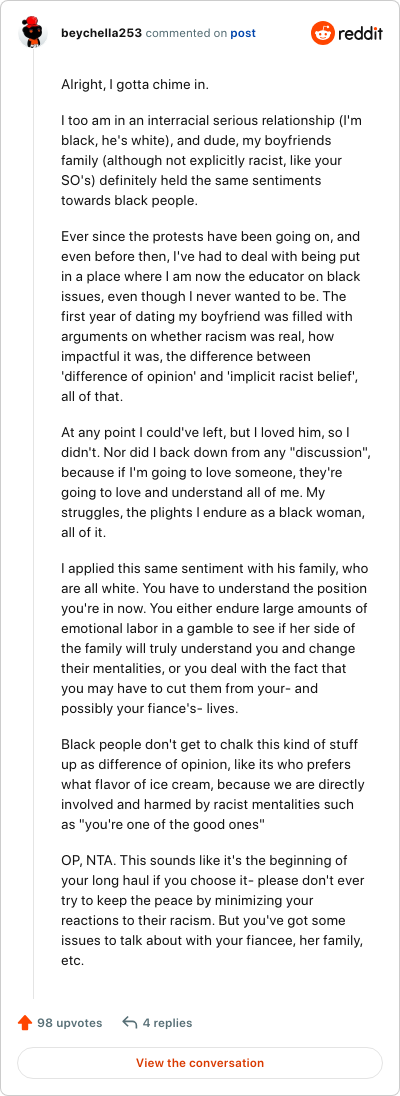Select the "98 upvotes" count
This screenshot has width=400, height=1096.
[x=70, y=1023]
